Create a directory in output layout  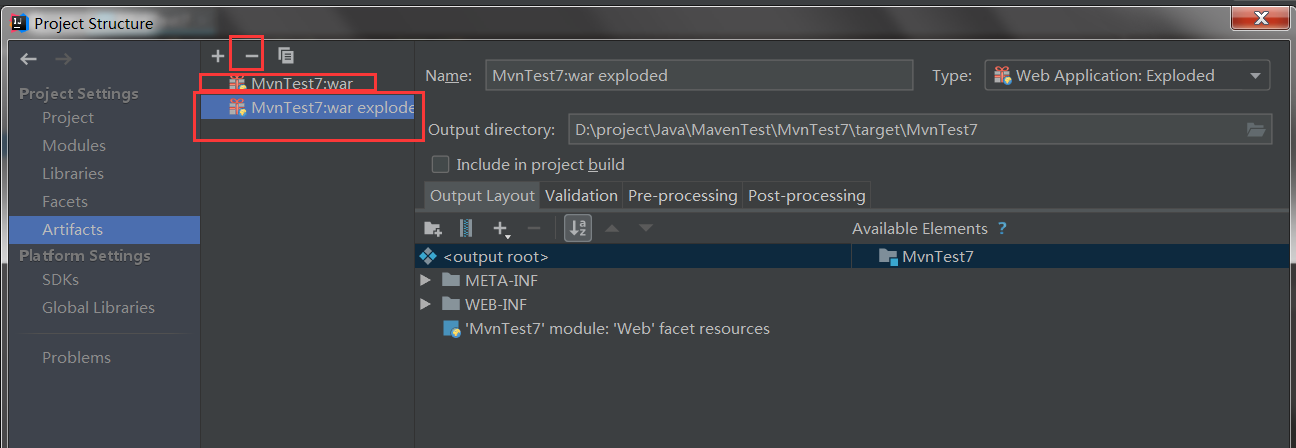tap(433, 229)
